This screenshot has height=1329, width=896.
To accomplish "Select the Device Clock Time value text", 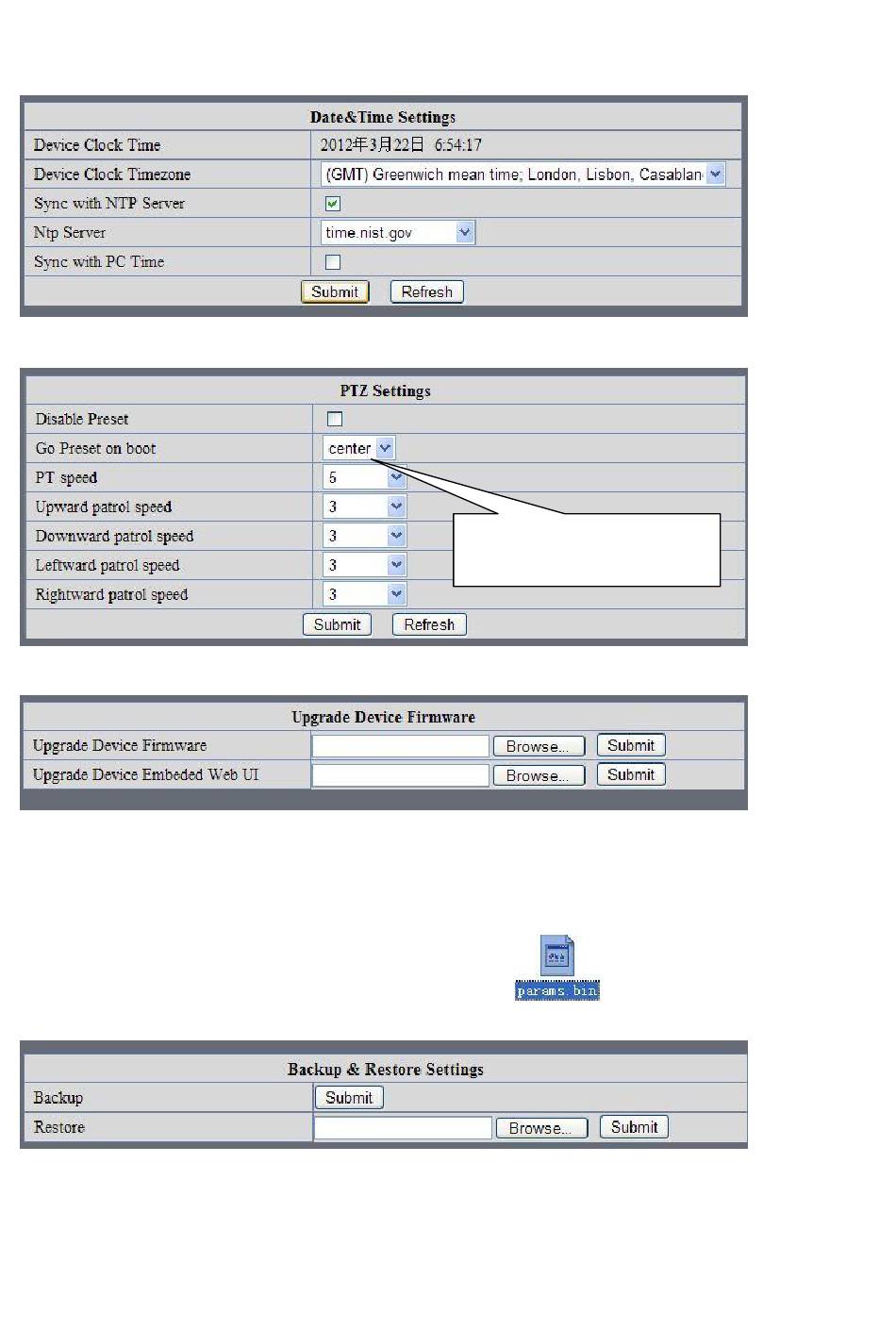I will 401,144.
